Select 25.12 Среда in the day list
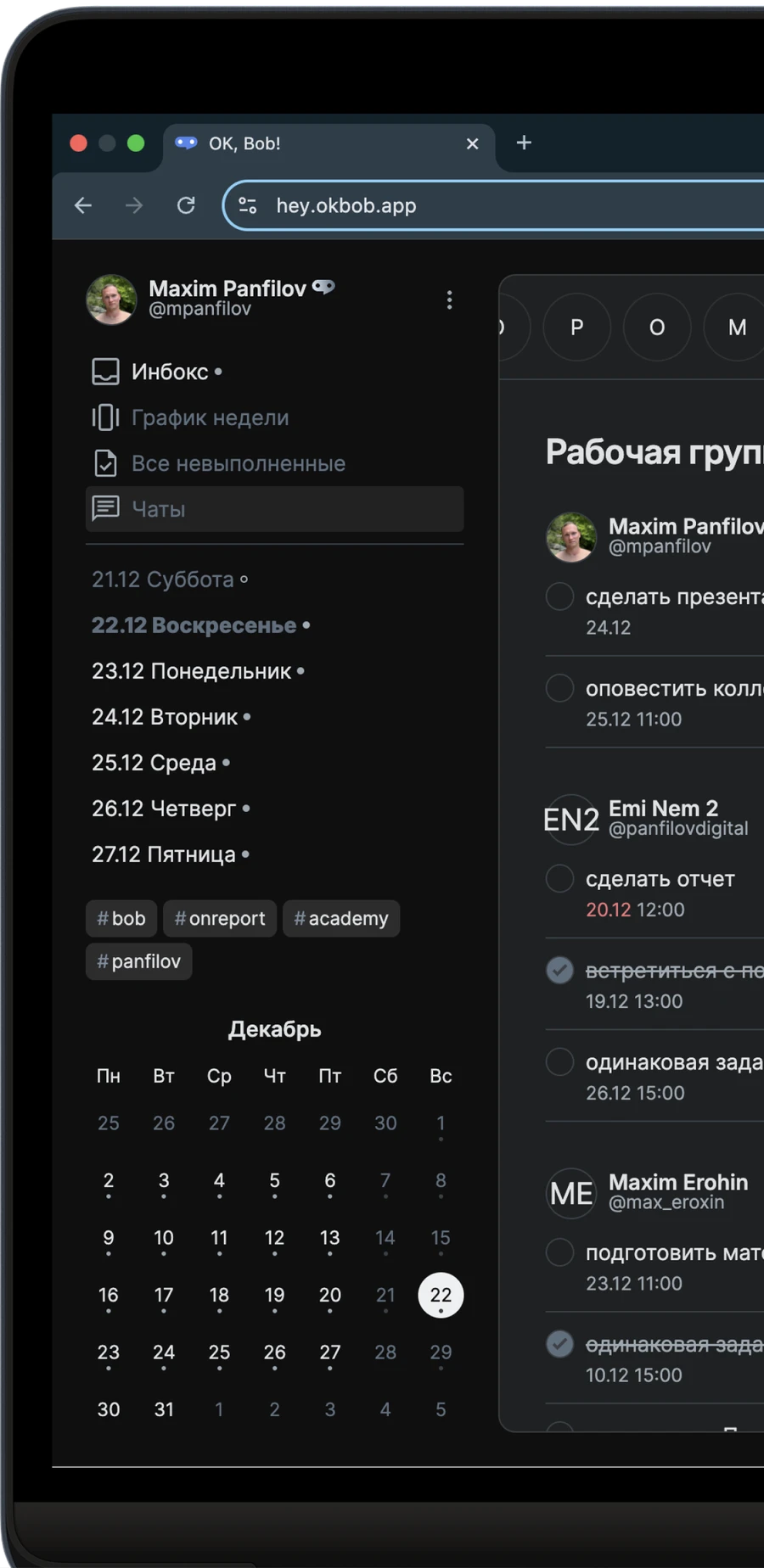The width and height of the screenshot is (764, 1568). (x=154, y=763)
